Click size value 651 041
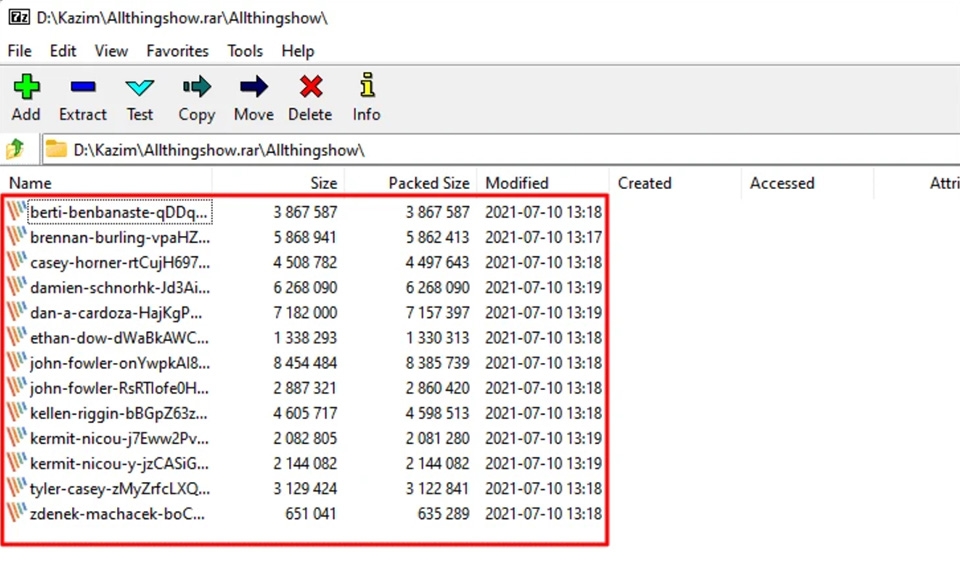This screenshot has height=574, width=960. [311, 513]
